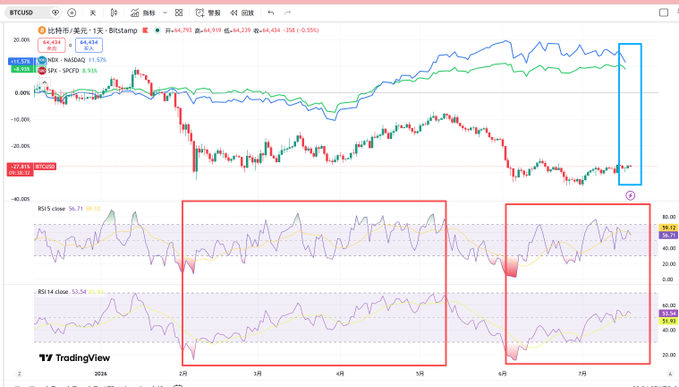Click the 2月 label on the time axis
The image size is (679, 387).
click(x=183, y=374)
